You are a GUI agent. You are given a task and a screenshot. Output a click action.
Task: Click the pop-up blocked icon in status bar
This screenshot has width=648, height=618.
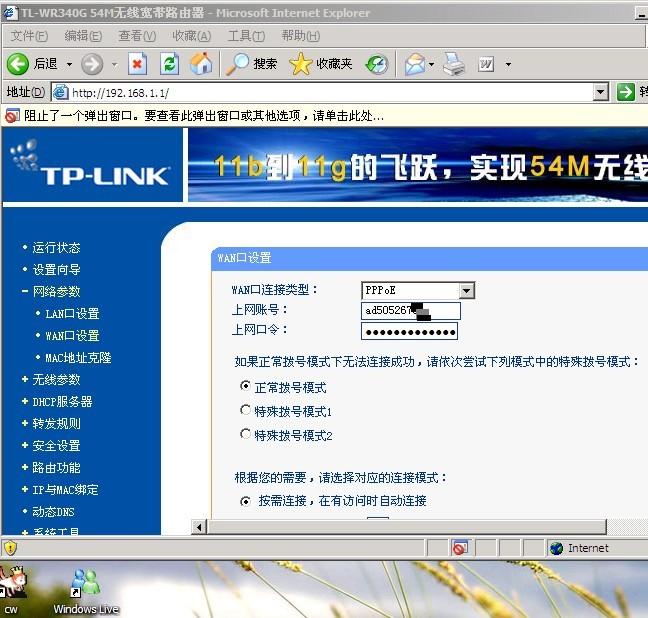click(x=460, y=548)
